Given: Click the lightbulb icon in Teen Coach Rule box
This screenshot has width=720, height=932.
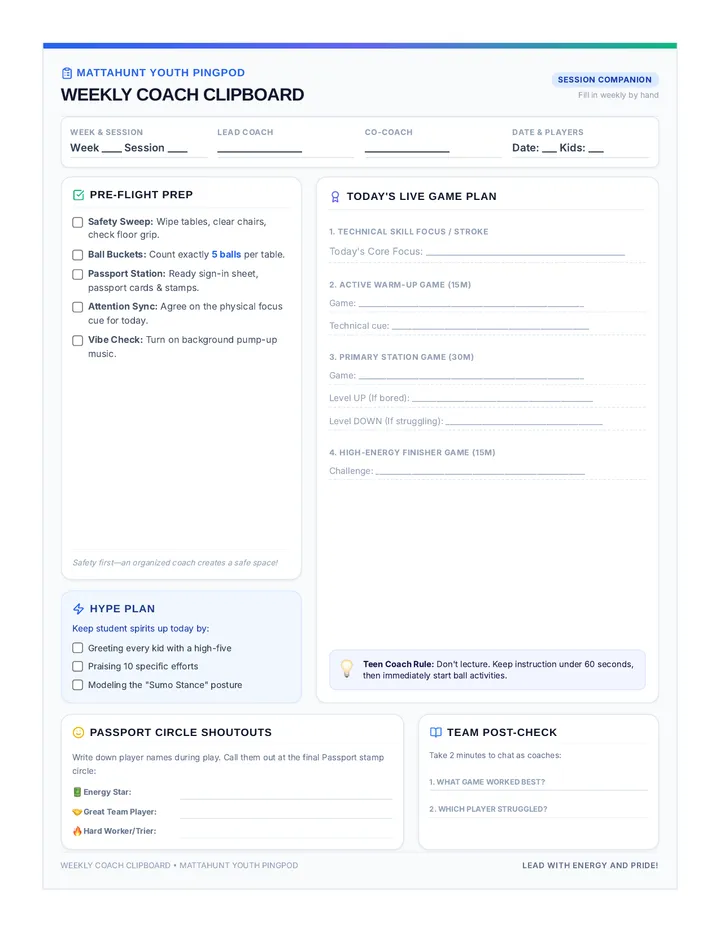Looking at the screenshot, I should tap(346, 669).
